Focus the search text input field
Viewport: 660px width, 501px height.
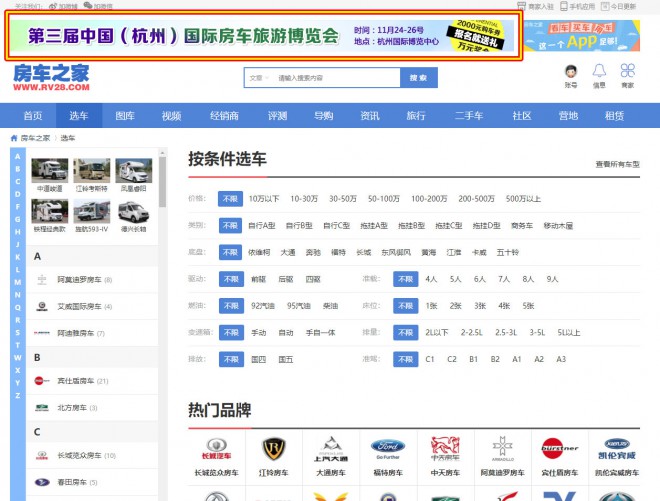[337, 78]
